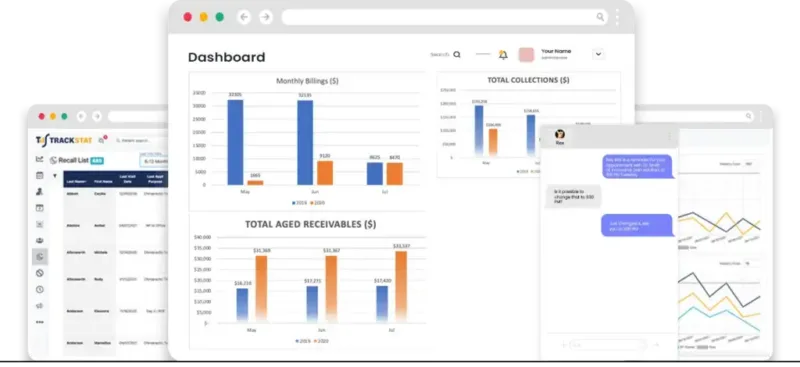Viewport: 800px width, 367px height.
Task: Click the Search magnifier icon beside the Dashboard title
Action: tap(457, 55)
